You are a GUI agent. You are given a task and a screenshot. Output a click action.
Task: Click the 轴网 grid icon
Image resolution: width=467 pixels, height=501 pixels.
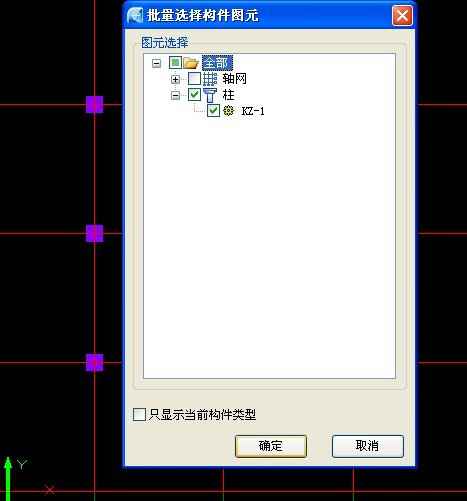pyautogui.click(x=210, y=79)
